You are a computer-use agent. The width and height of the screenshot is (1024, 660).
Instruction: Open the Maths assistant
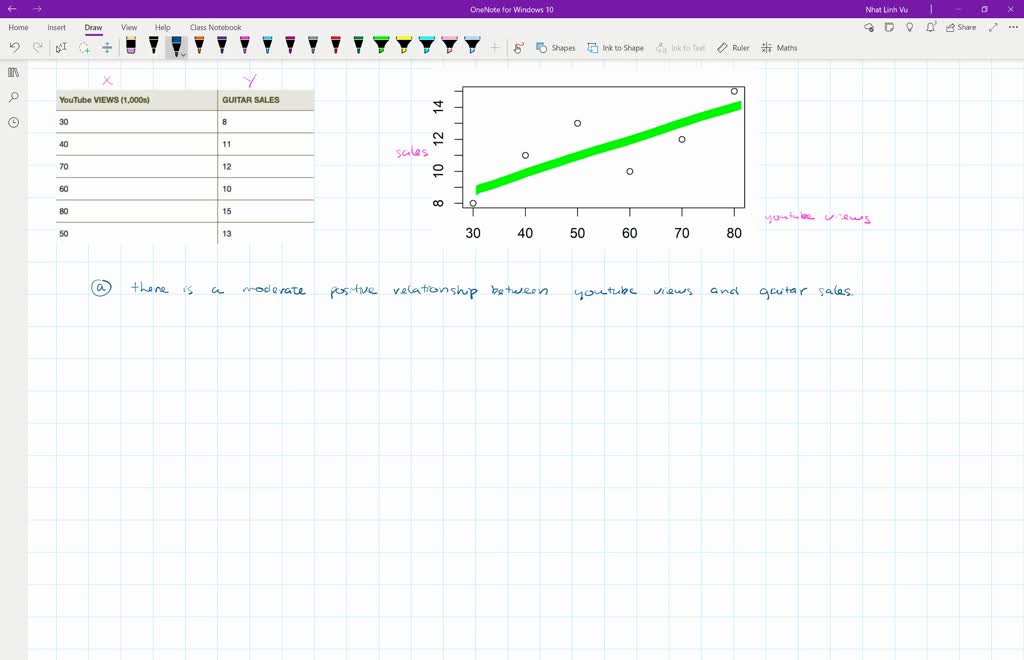(781, 47)
